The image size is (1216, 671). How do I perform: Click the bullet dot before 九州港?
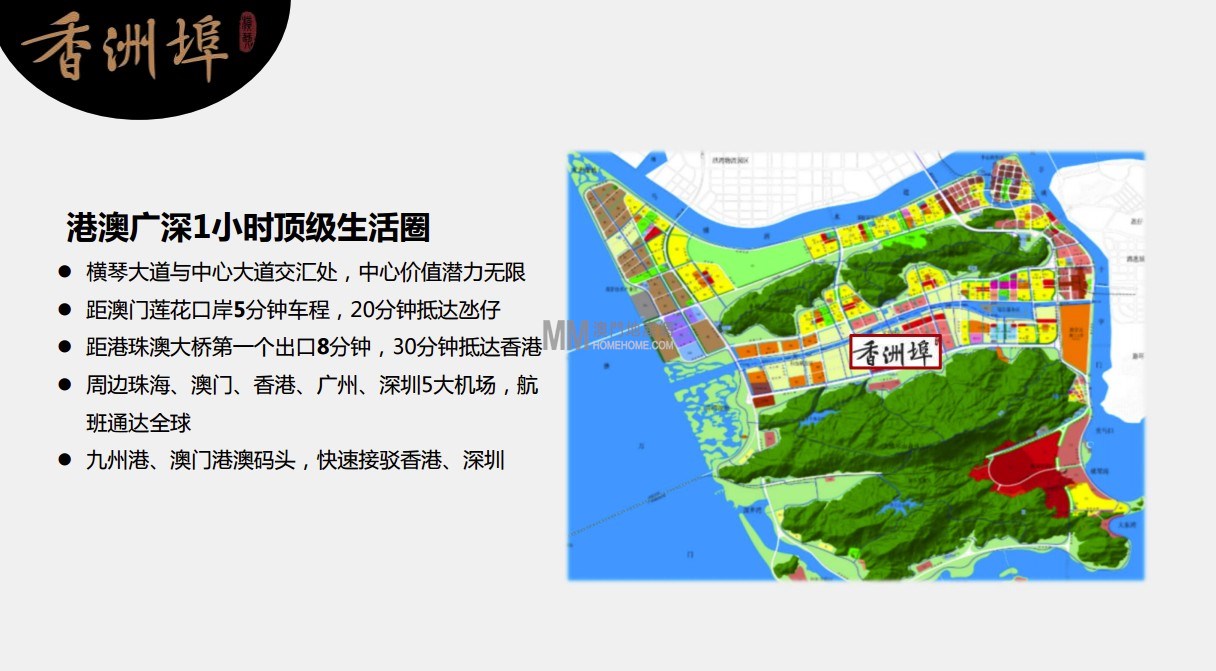[65, 460]
